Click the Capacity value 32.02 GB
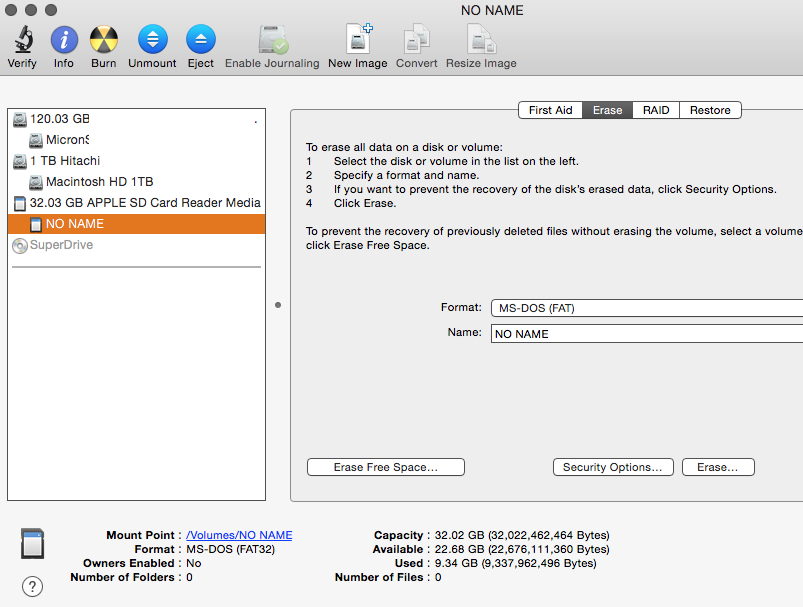Image resolution: width=803 pixels, height=607 pixels. [522, 535]
